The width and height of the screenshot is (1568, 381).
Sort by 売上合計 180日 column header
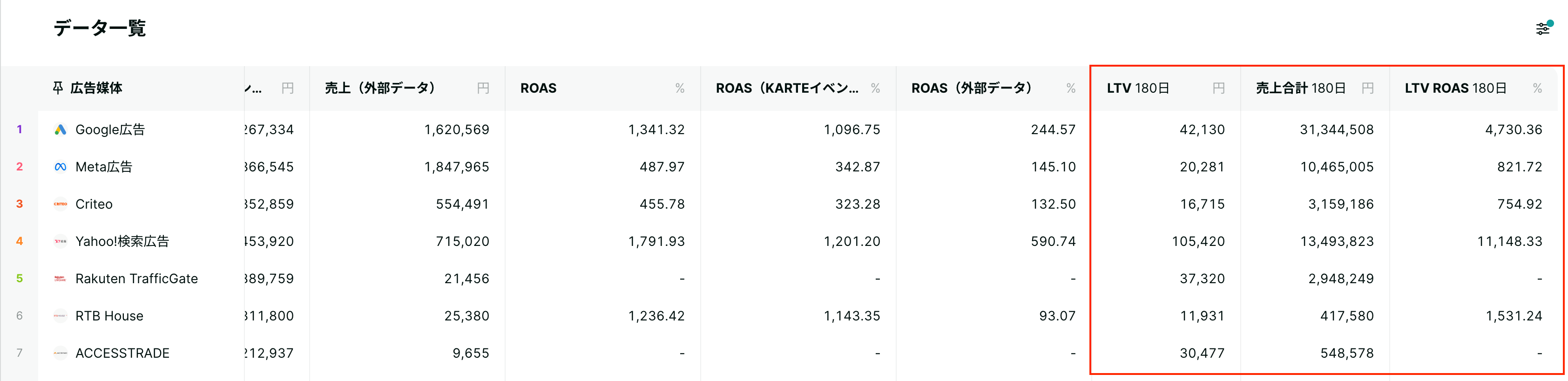[1301, 88]
